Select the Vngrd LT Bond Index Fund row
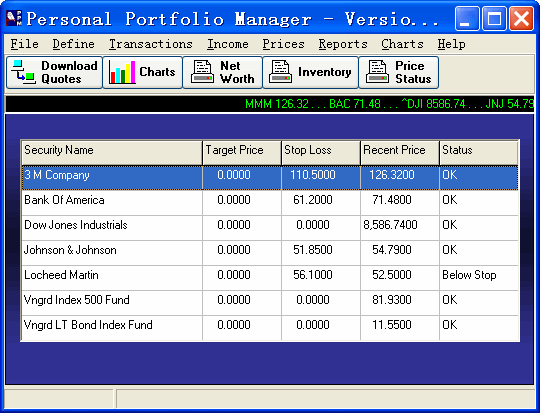The image size is (540, 413). coord(270,328)
